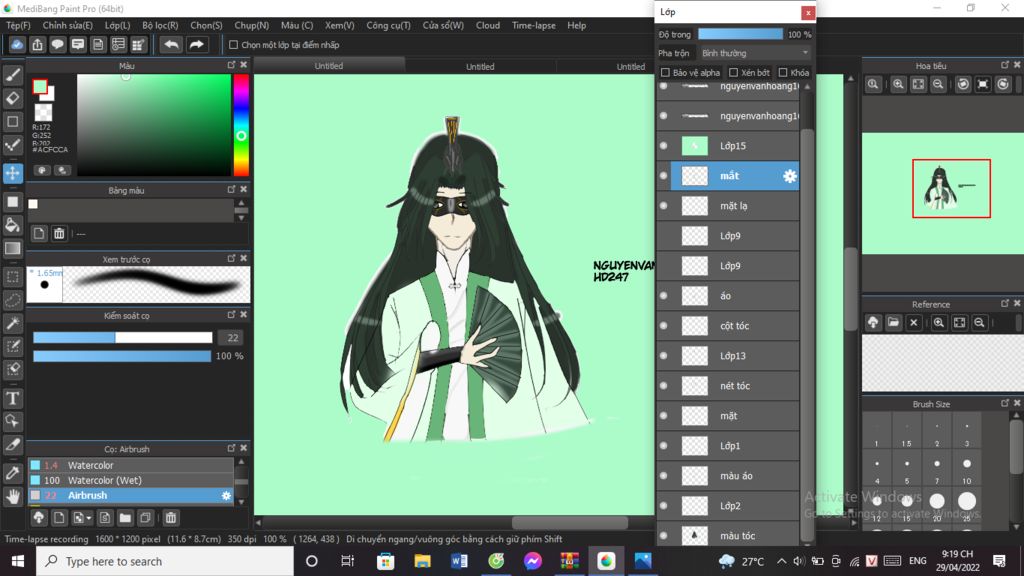Image resolution: width=1024 pixels, height=576 pixels.
Task: Delete palette color using trash icon
Action: (59, 233)
